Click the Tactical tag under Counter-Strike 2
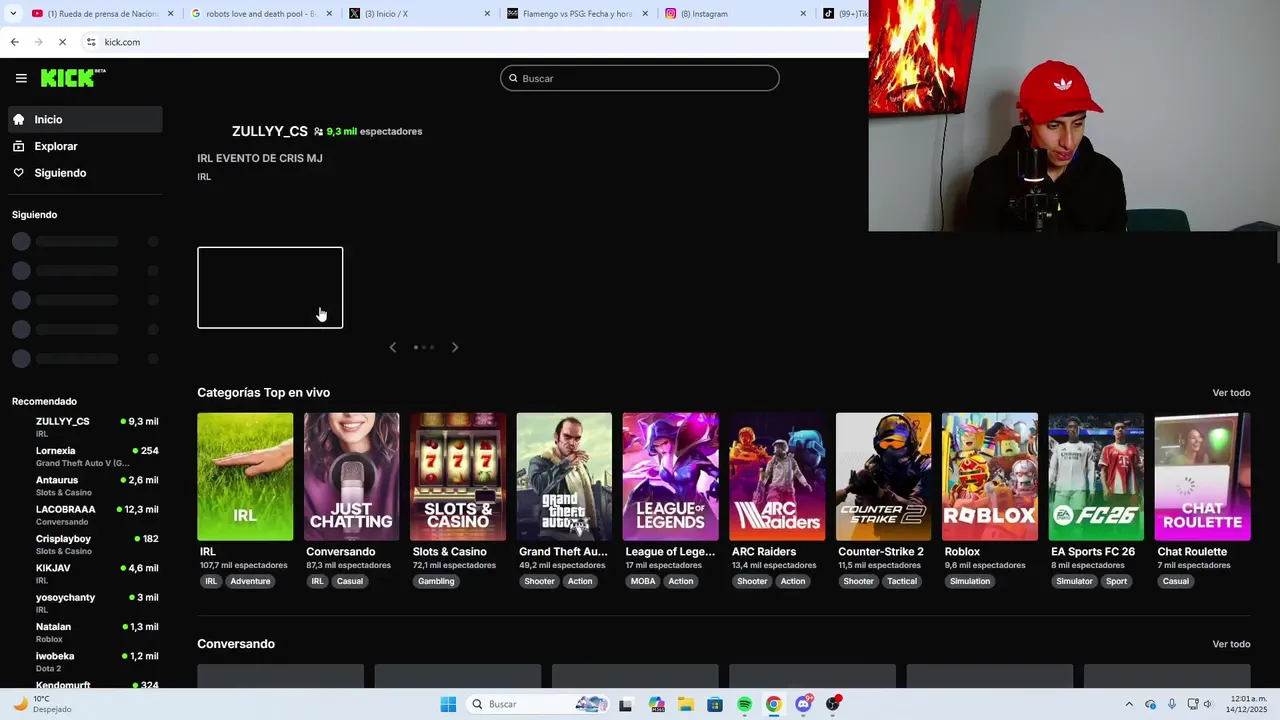 pyautogui.click(x=902, y=581)
